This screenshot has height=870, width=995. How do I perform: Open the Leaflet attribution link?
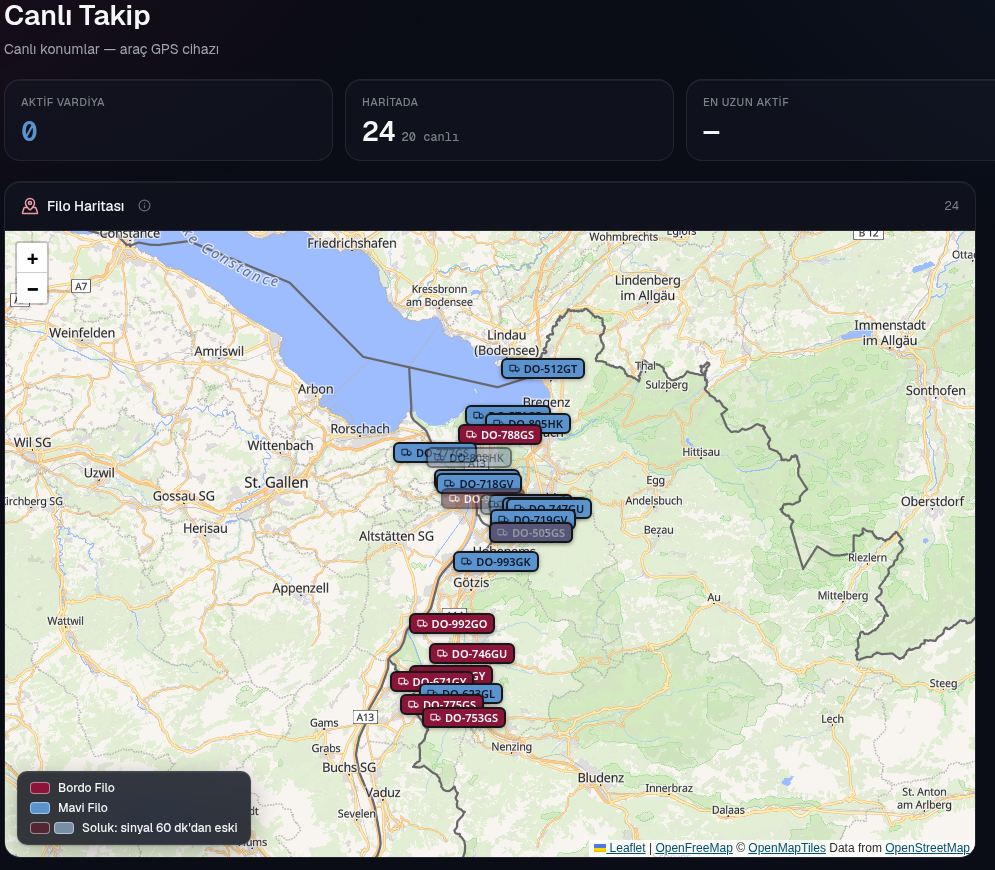tap(620, 848)
